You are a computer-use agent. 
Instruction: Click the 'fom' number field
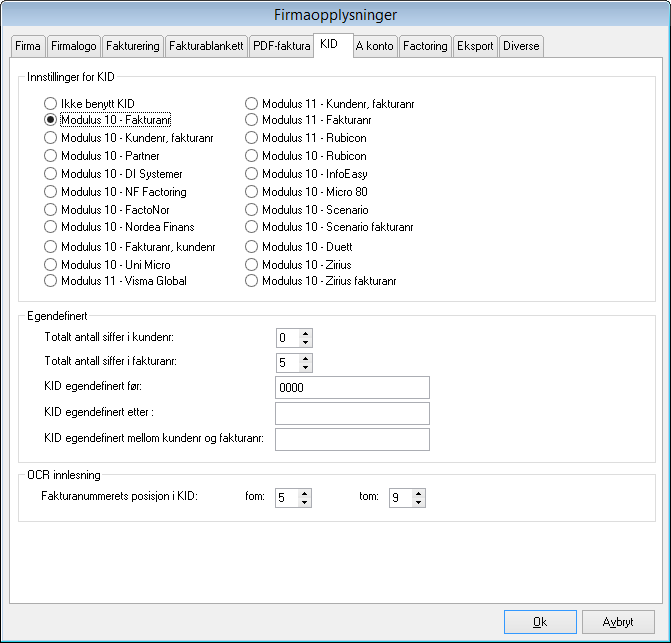(287, 498)
